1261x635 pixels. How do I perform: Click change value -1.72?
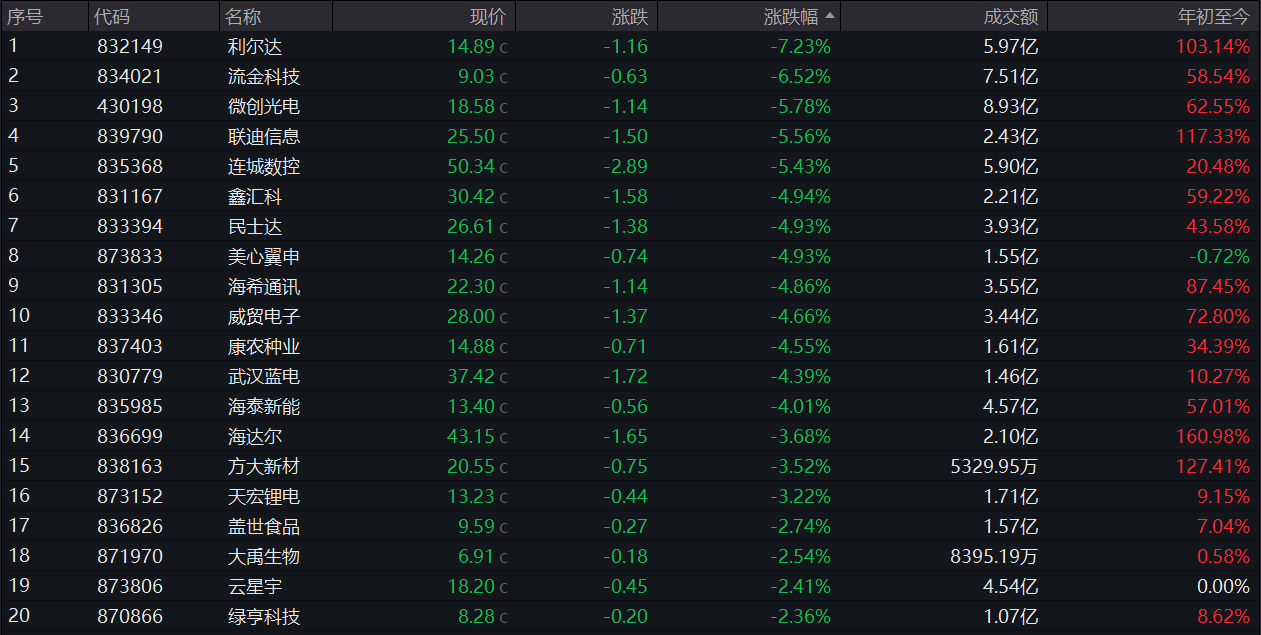coord(626,376)
